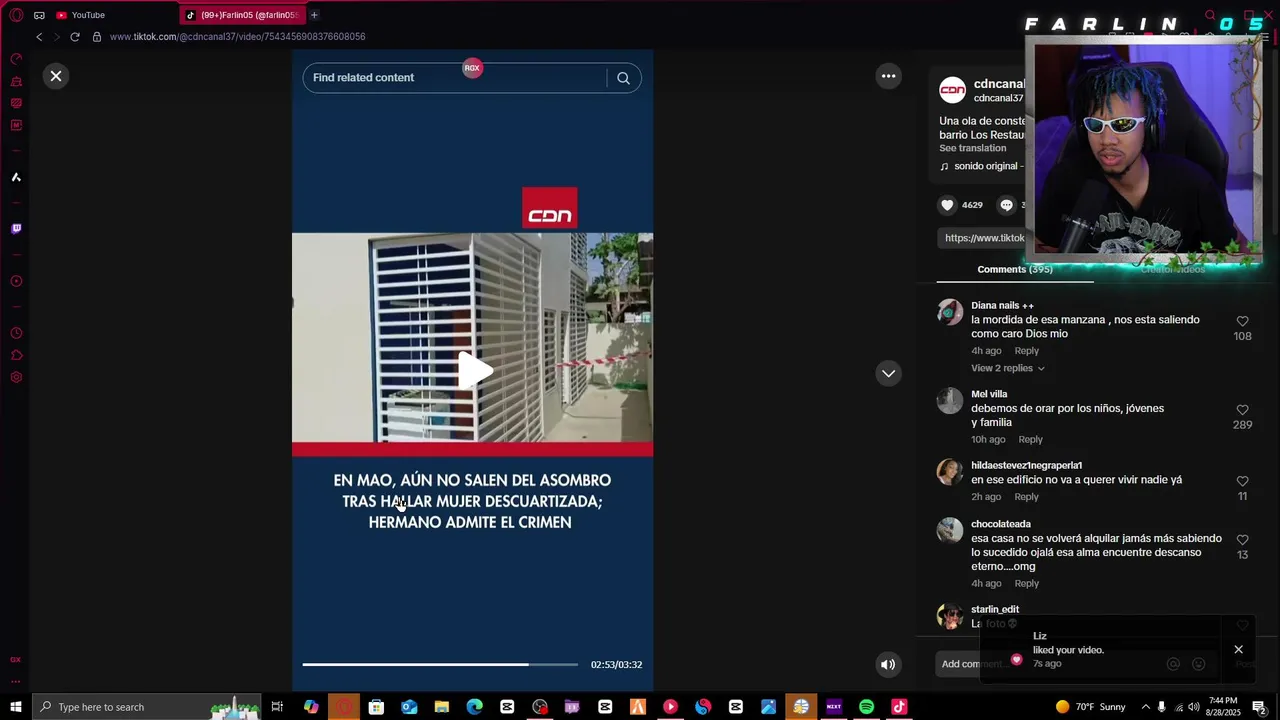The image size is (1280, 720).
Task: Like chocolateada's comment
Action: coord(1242,540)
